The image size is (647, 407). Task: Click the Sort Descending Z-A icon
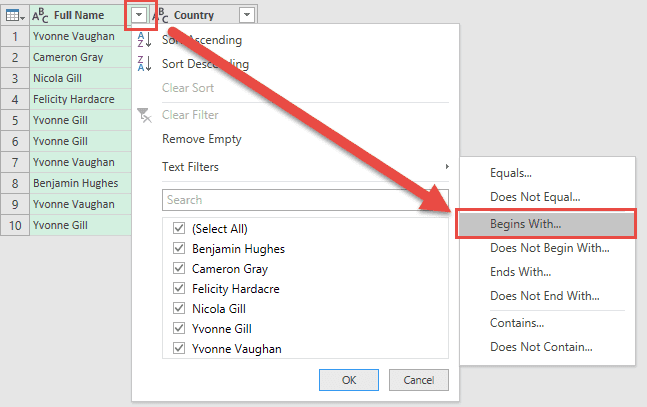click(x=145, y=64)
